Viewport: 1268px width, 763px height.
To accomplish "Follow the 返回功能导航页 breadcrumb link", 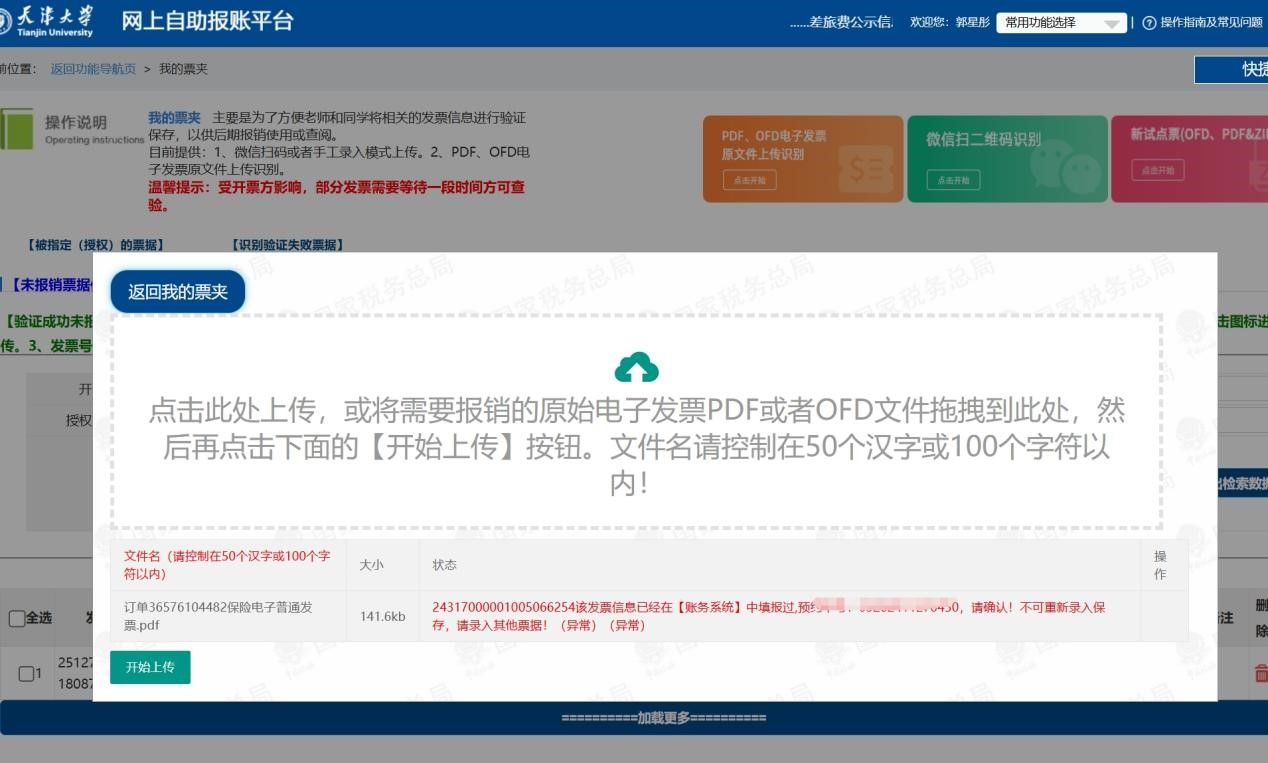I will point(93,69).
